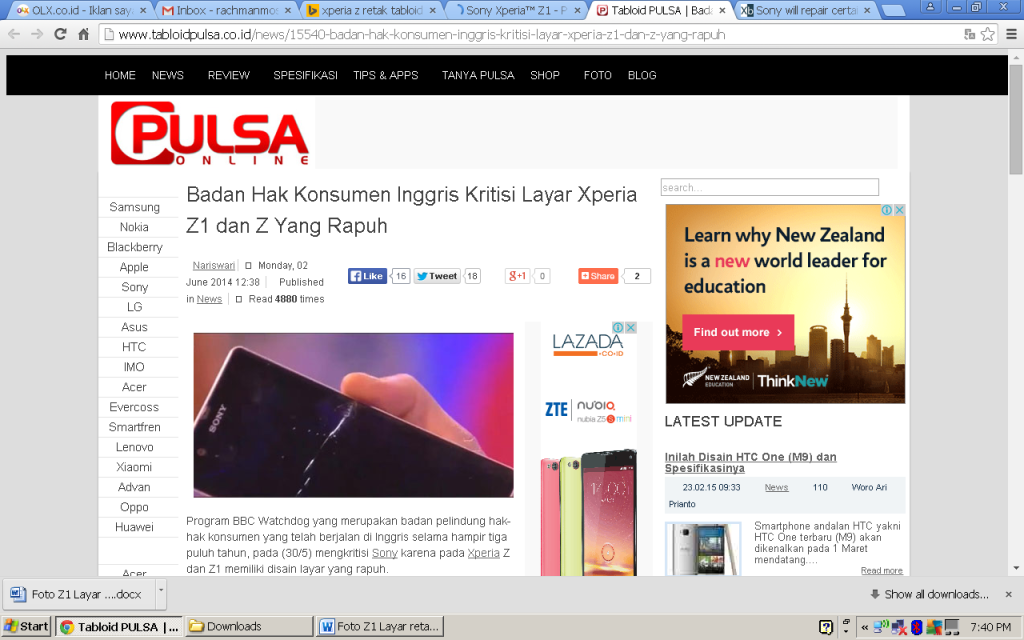1024x640 pixels.
Task: Click the Bluetooth tray icon
Action: point(916,628)
